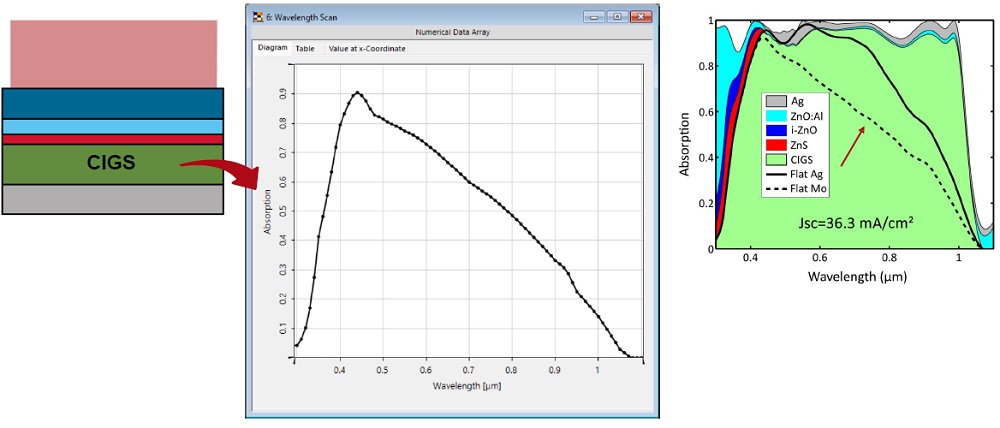Click the peak of the absorption curve

357,93
